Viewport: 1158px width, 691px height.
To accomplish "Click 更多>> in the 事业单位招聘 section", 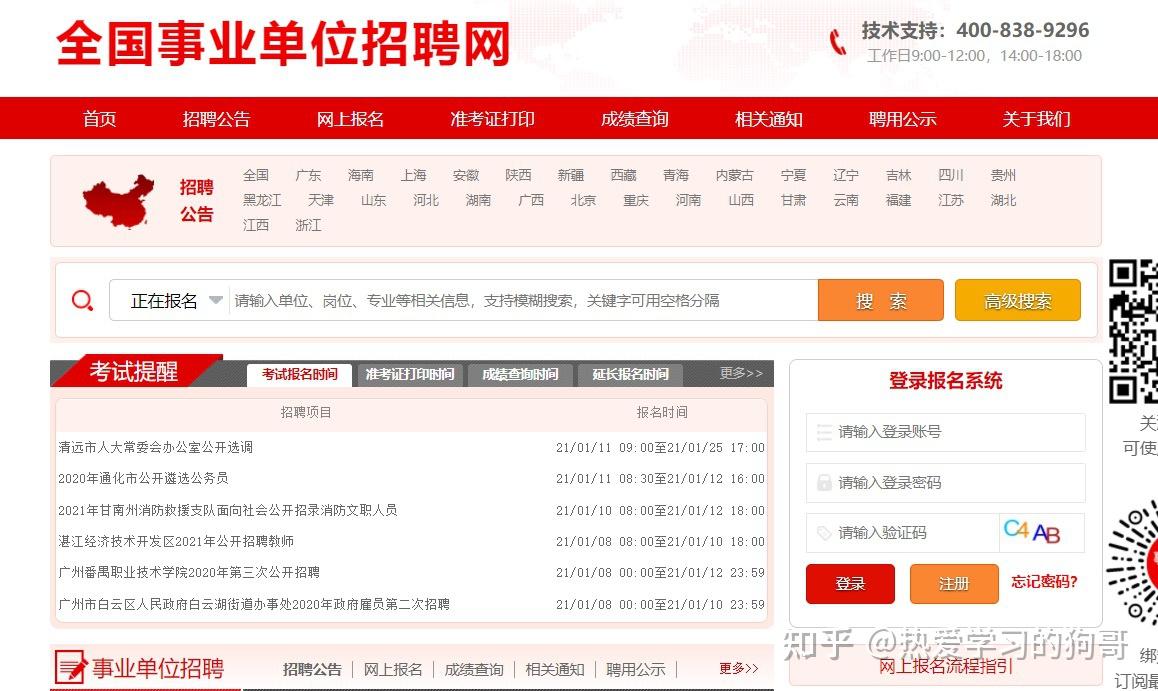I will [x=739, y=669].
